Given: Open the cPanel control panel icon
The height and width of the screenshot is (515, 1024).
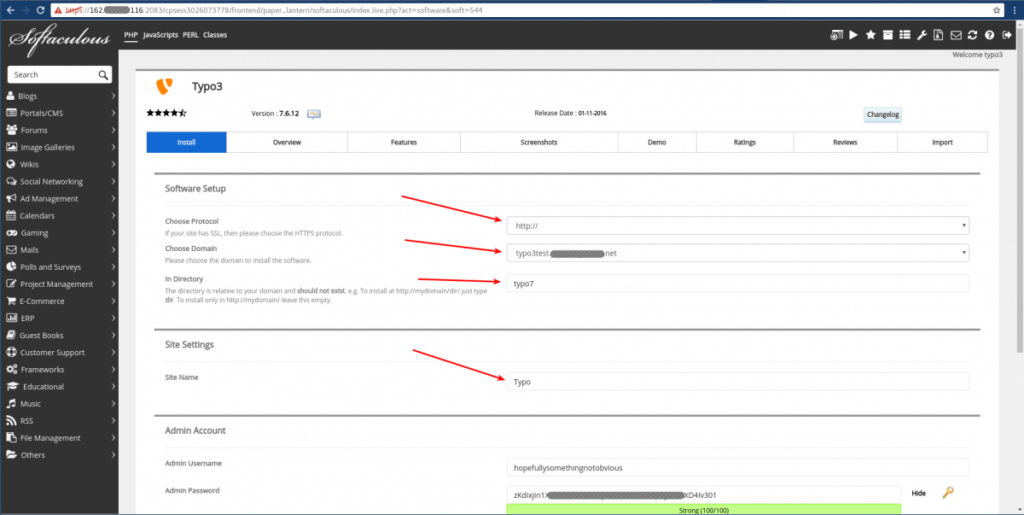Looking at the screenshot, I should (x=837, y=35).
